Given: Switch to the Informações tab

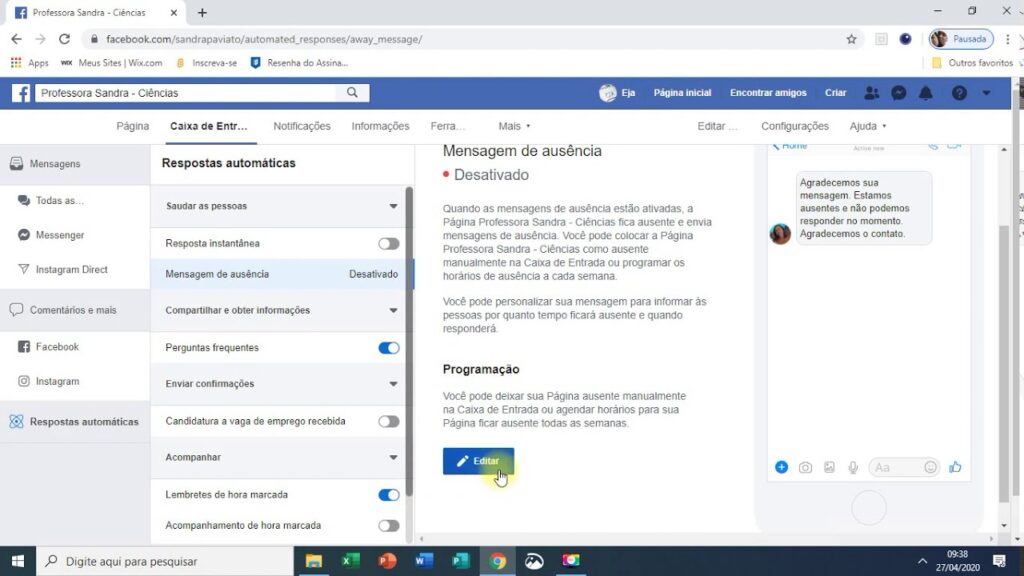Looking at the screenshot, I should click(x=380, y=126).
